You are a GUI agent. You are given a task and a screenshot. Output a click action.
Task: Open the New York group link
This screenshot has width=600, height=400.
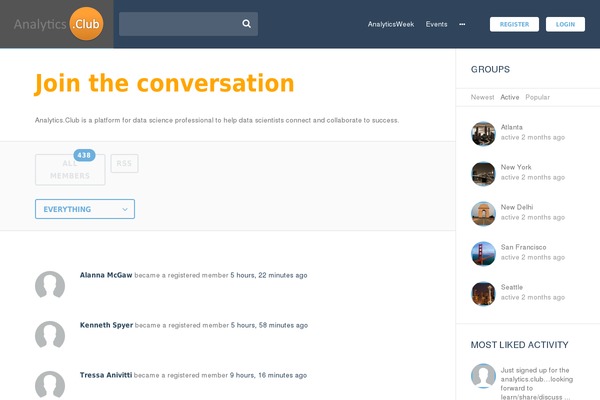click(x=516, y=167)
